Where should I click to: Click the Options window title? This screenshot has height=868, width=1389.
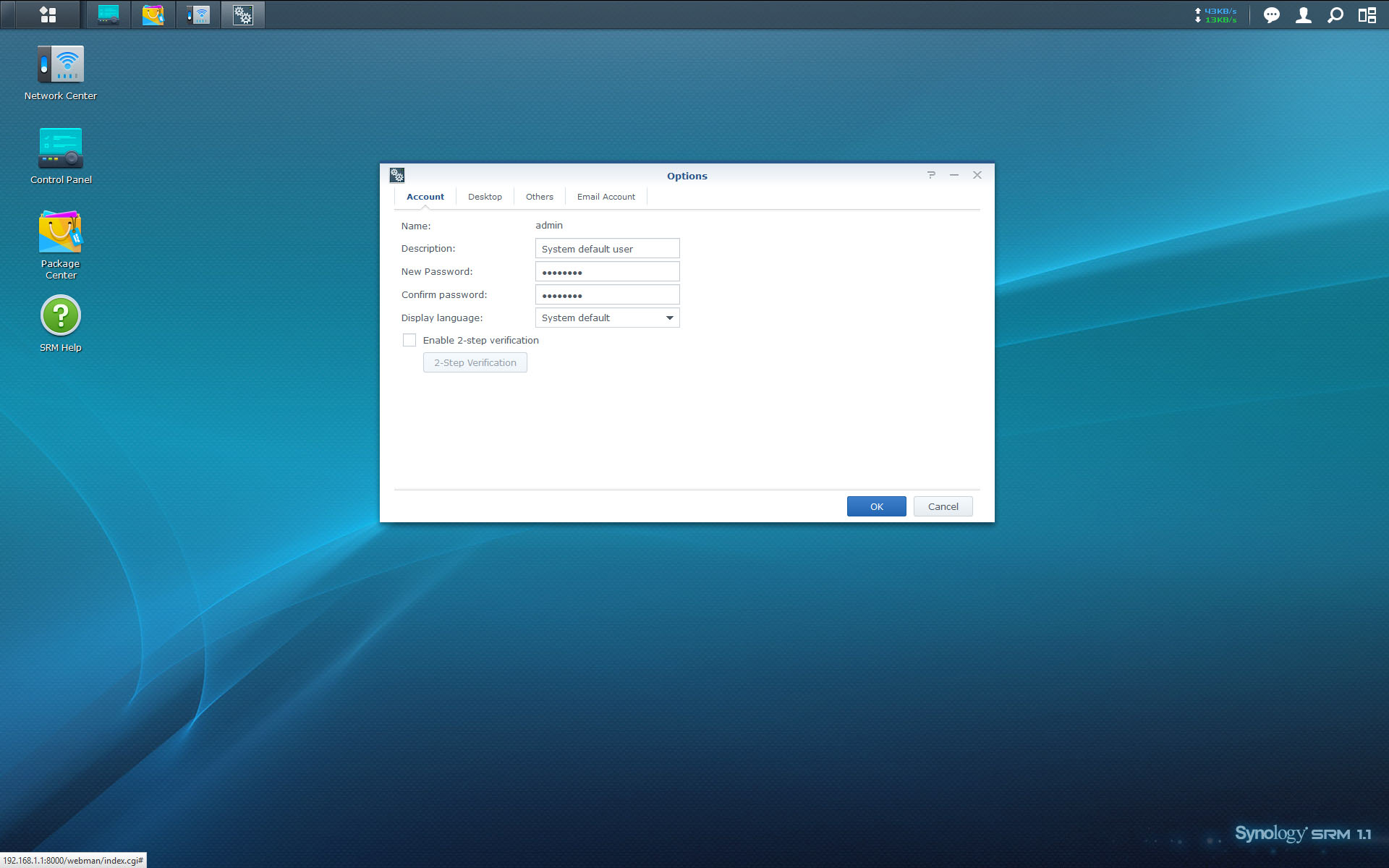pos(687,176)
